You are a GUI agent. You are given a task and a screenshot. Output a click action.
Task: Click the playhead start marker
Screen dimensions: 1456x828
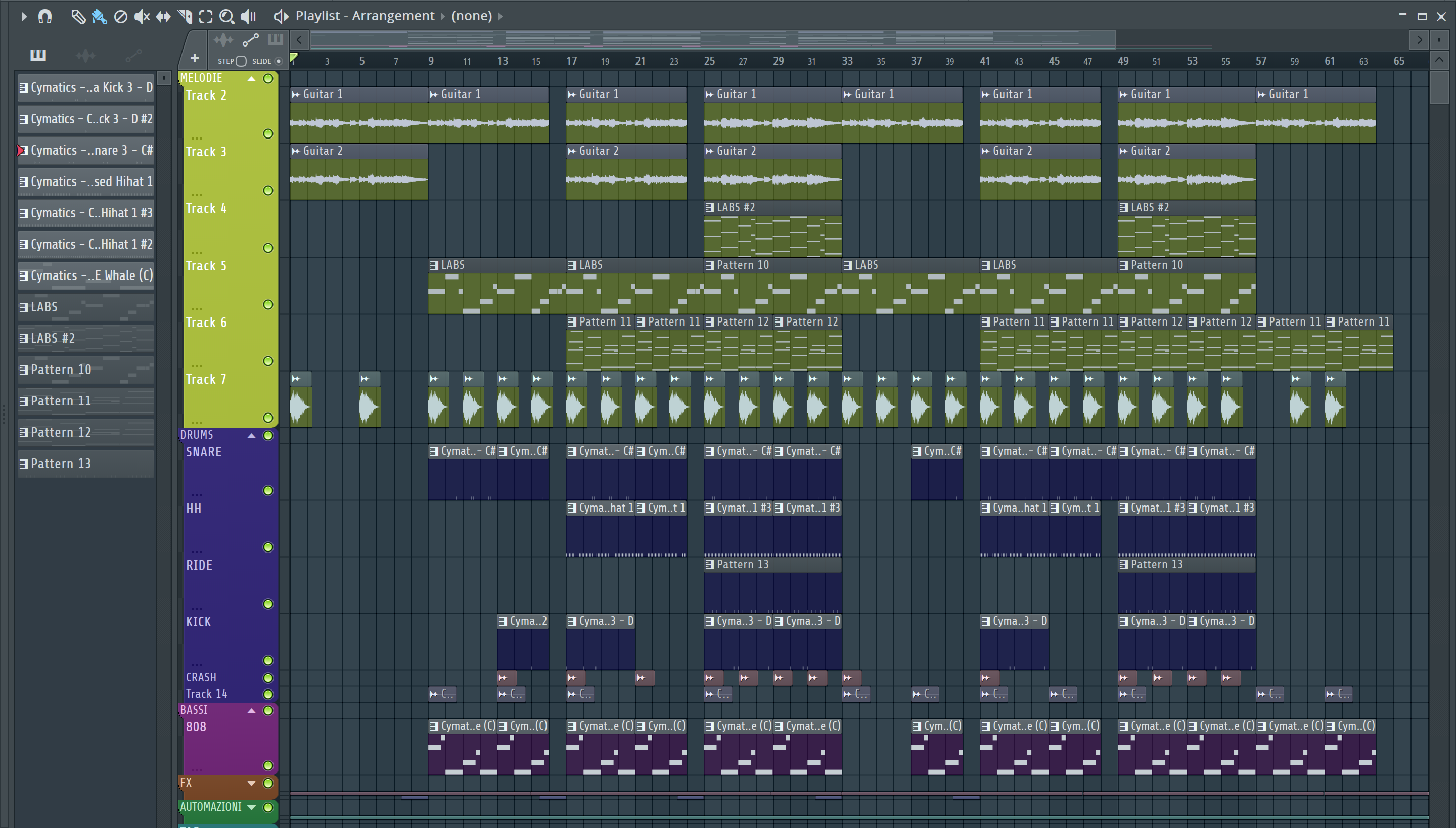tap(294, 58)
